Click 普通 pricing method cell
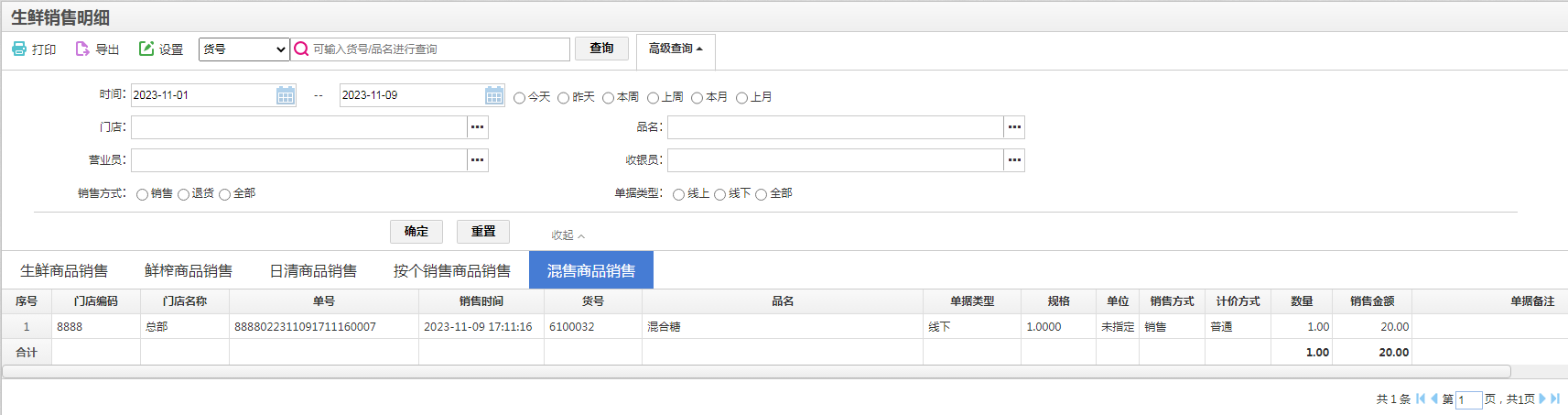This screenshot has height=415, width=1568. (1238, 327)
